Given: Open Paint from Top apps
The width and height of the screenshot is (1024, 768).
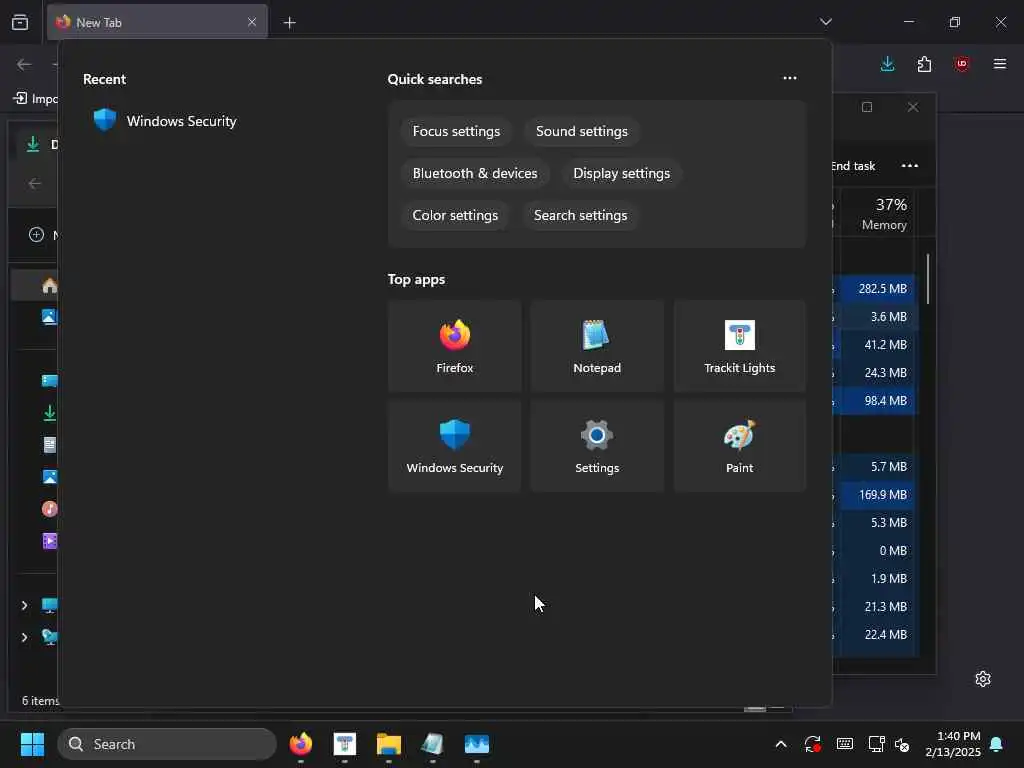Looking at the screenshot, I should coord(739,446).
